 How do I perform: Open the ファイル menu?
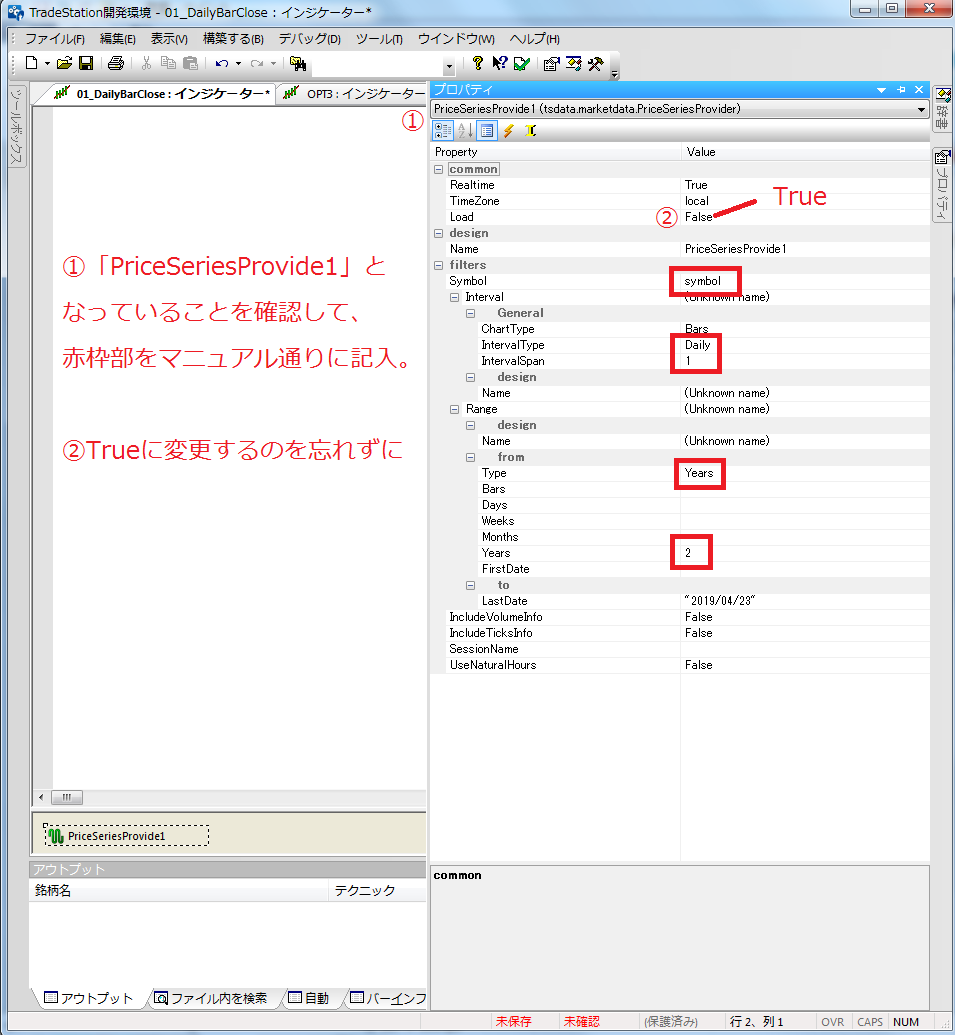point(55,39)
